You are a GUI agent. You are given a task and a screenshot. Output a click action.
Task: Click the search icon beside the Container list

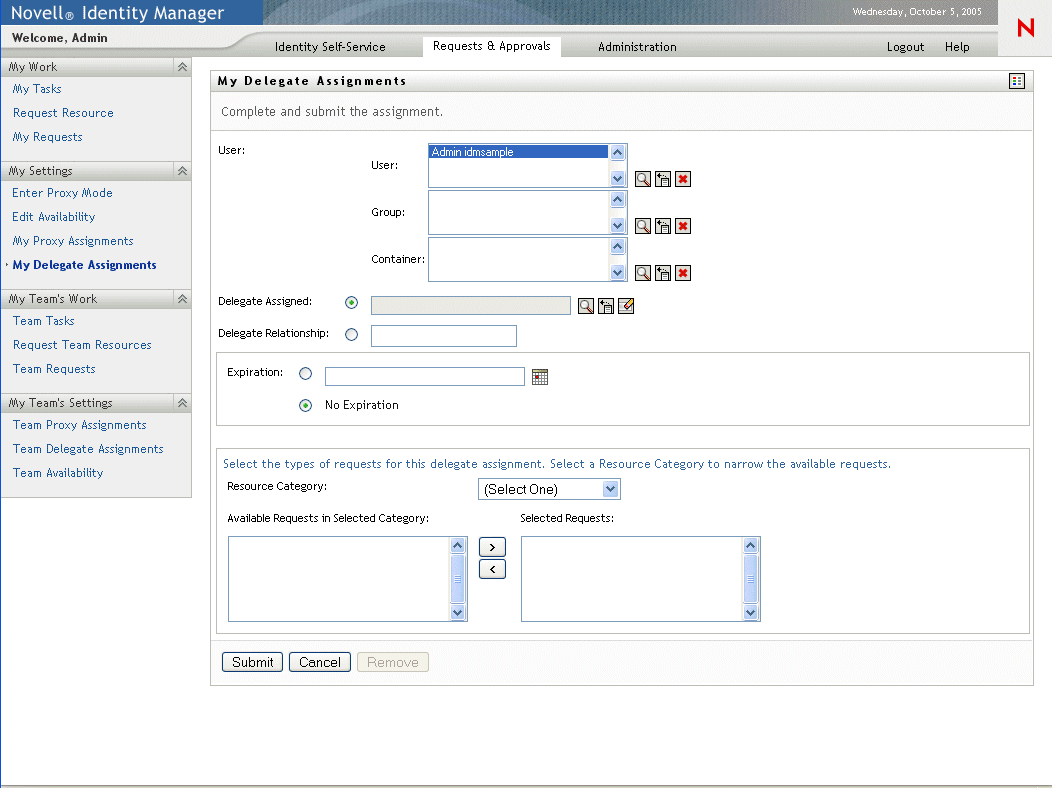[643, 273]
